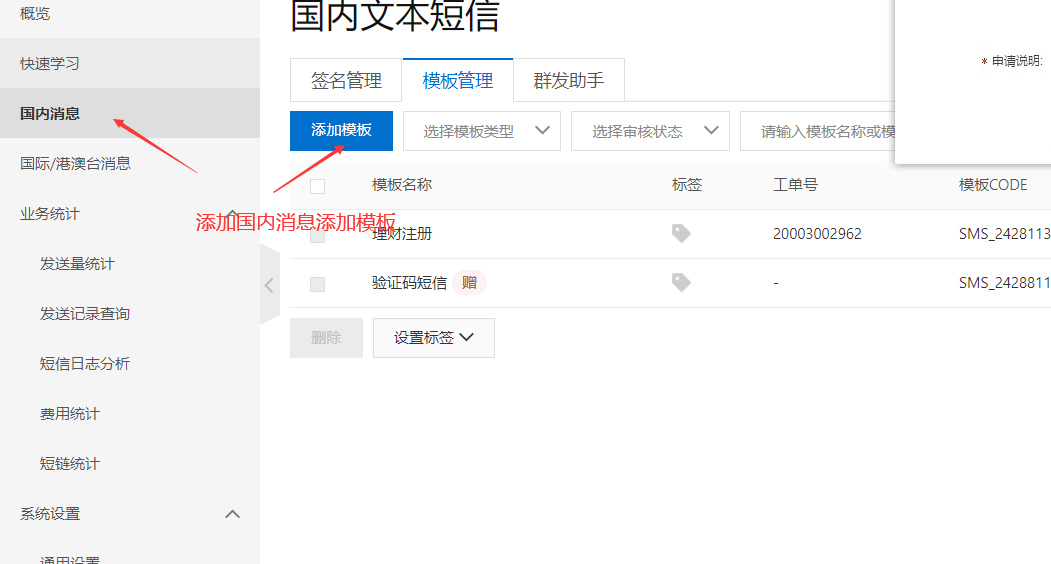Open the 设置标签 dropdown button
1051x564 pixels.
tap(434, 337)
